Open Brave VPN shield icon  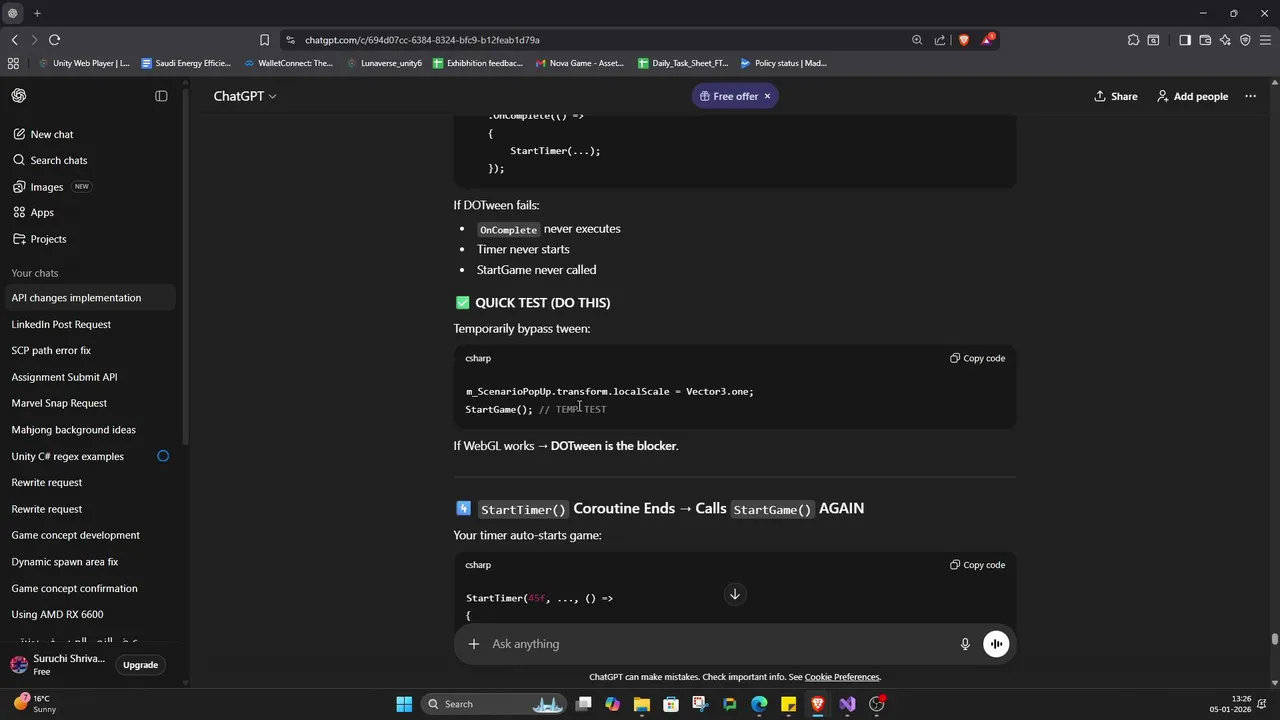(1245, 40)
